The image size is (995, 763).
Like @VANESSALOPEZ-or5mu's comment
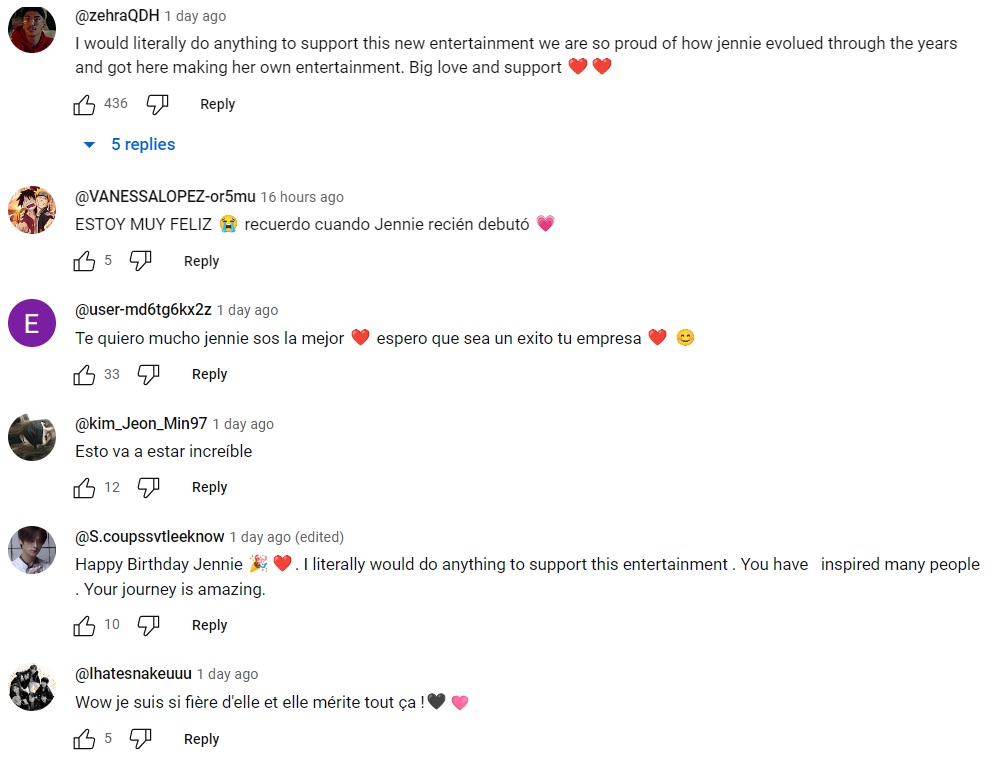pyautogui.click(x=85, y=261)
